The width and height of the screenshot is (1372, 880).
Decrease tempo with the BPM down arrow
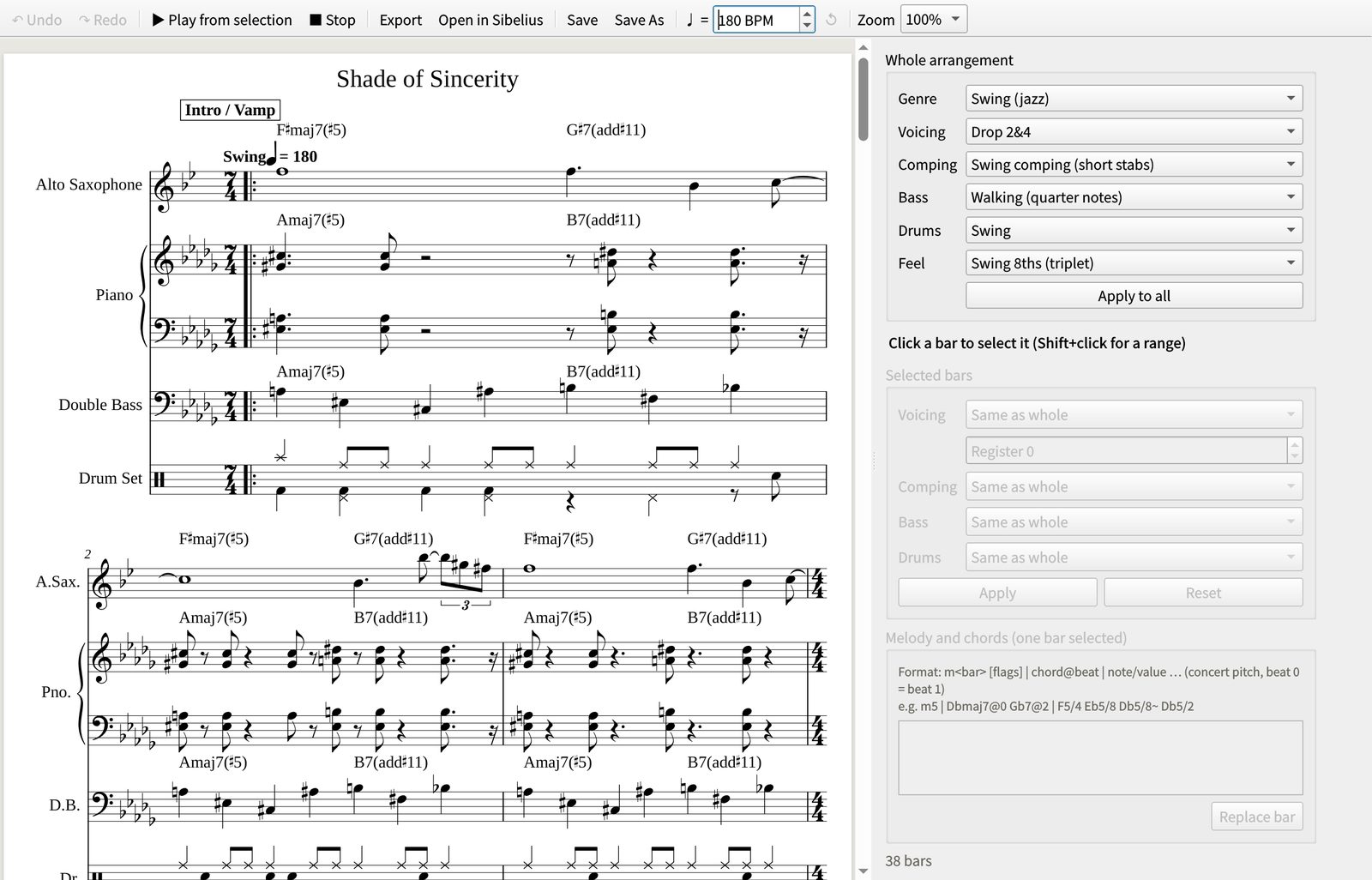pyautogui.click(x=807, y=26)
